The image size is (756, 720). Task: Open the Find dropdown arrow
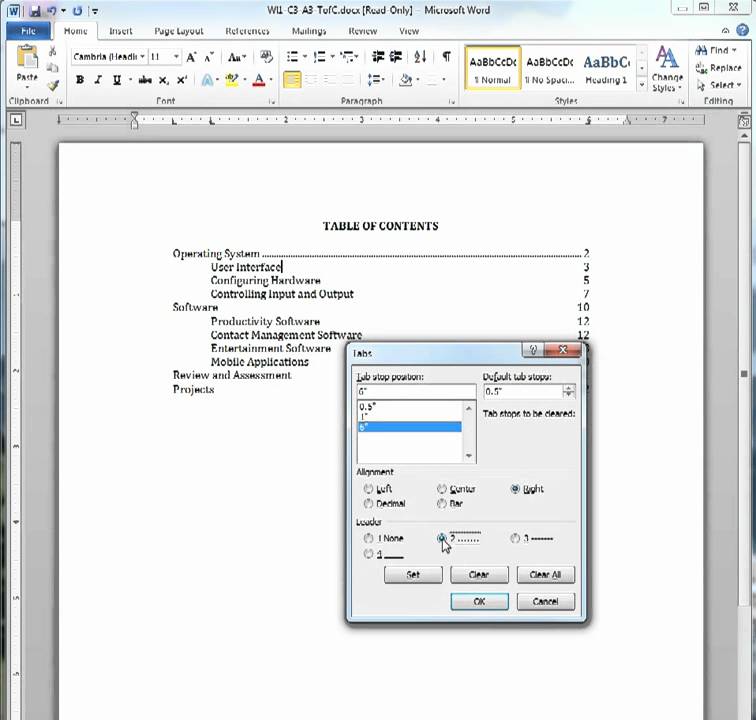(734, 50)
